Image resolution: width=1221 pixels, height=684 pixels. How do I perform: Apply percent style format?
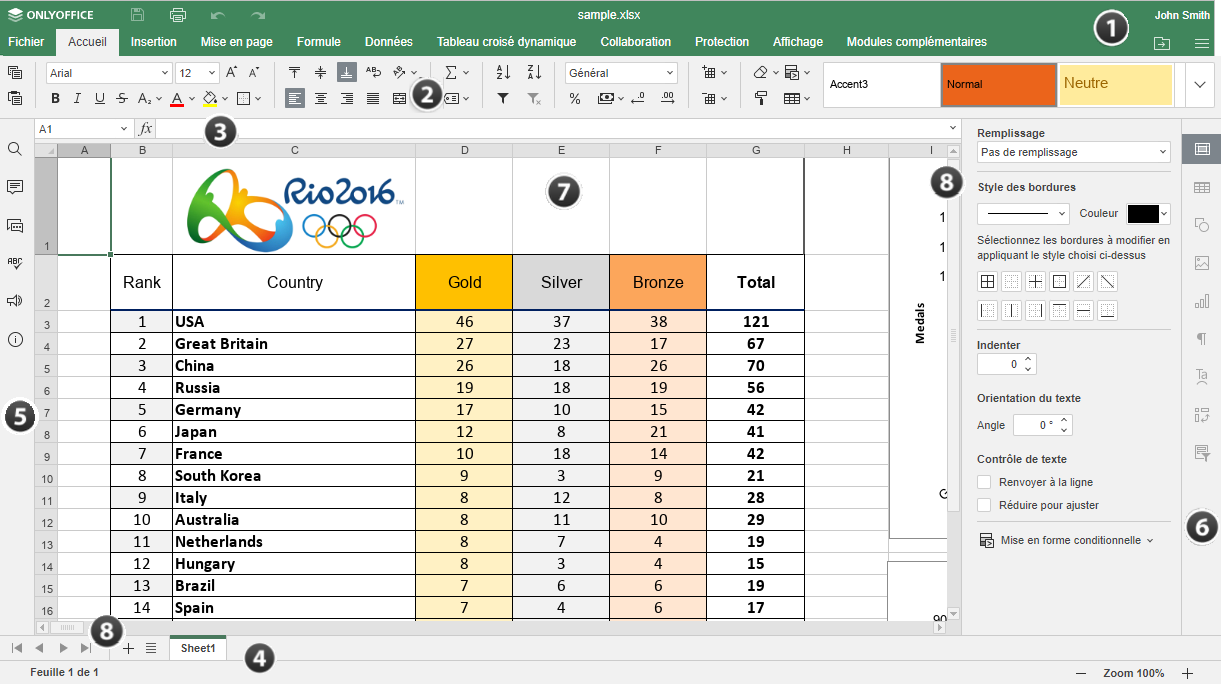[575, 98]
